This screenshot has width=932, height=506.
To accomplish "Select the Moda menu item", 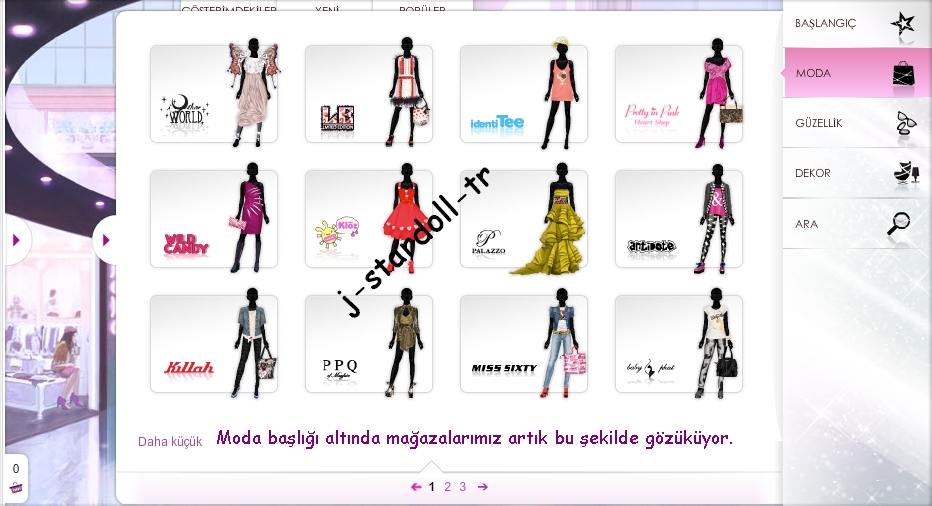I will [857, 73].
